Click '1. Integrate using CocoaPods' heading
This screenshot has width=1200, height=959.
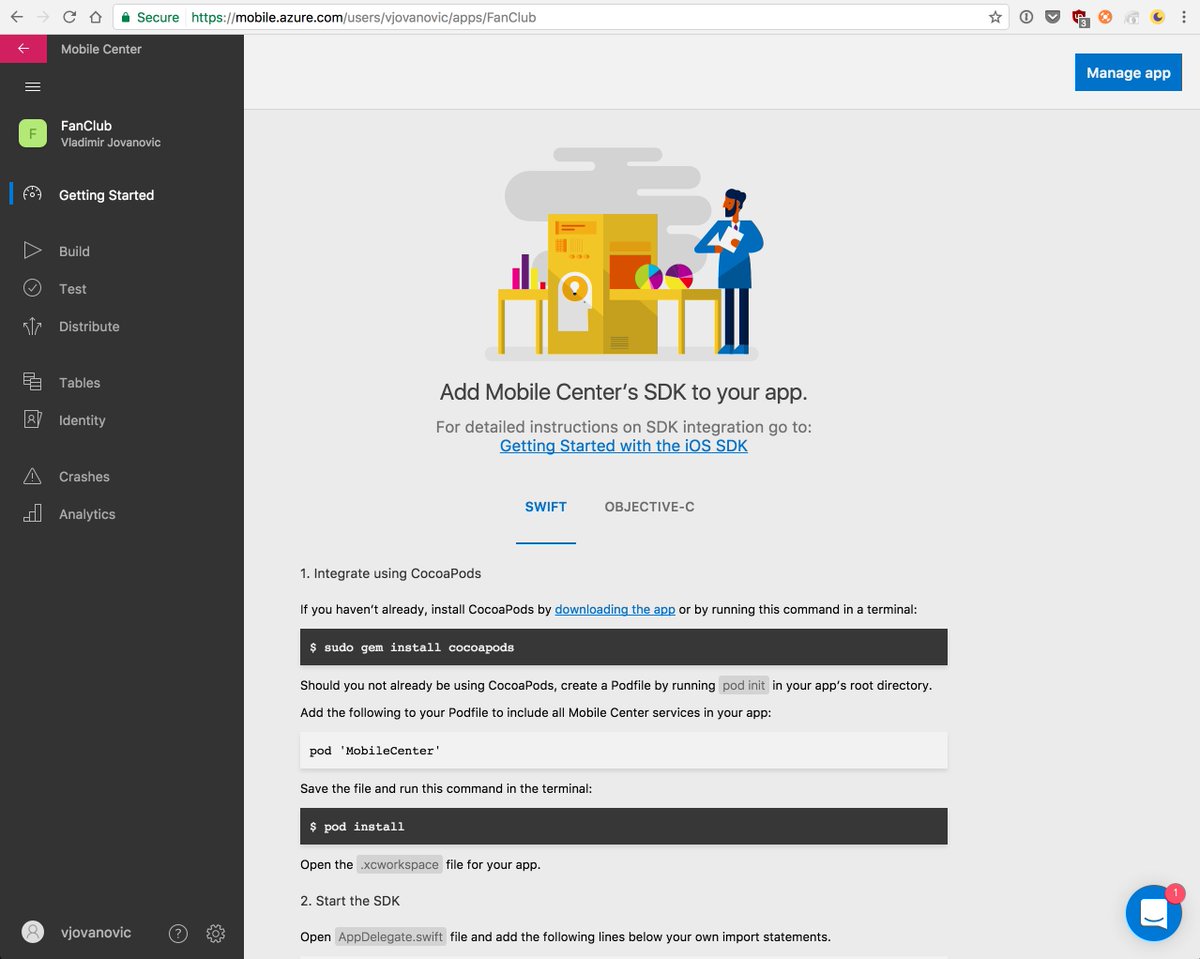click(x=391, y=574)
